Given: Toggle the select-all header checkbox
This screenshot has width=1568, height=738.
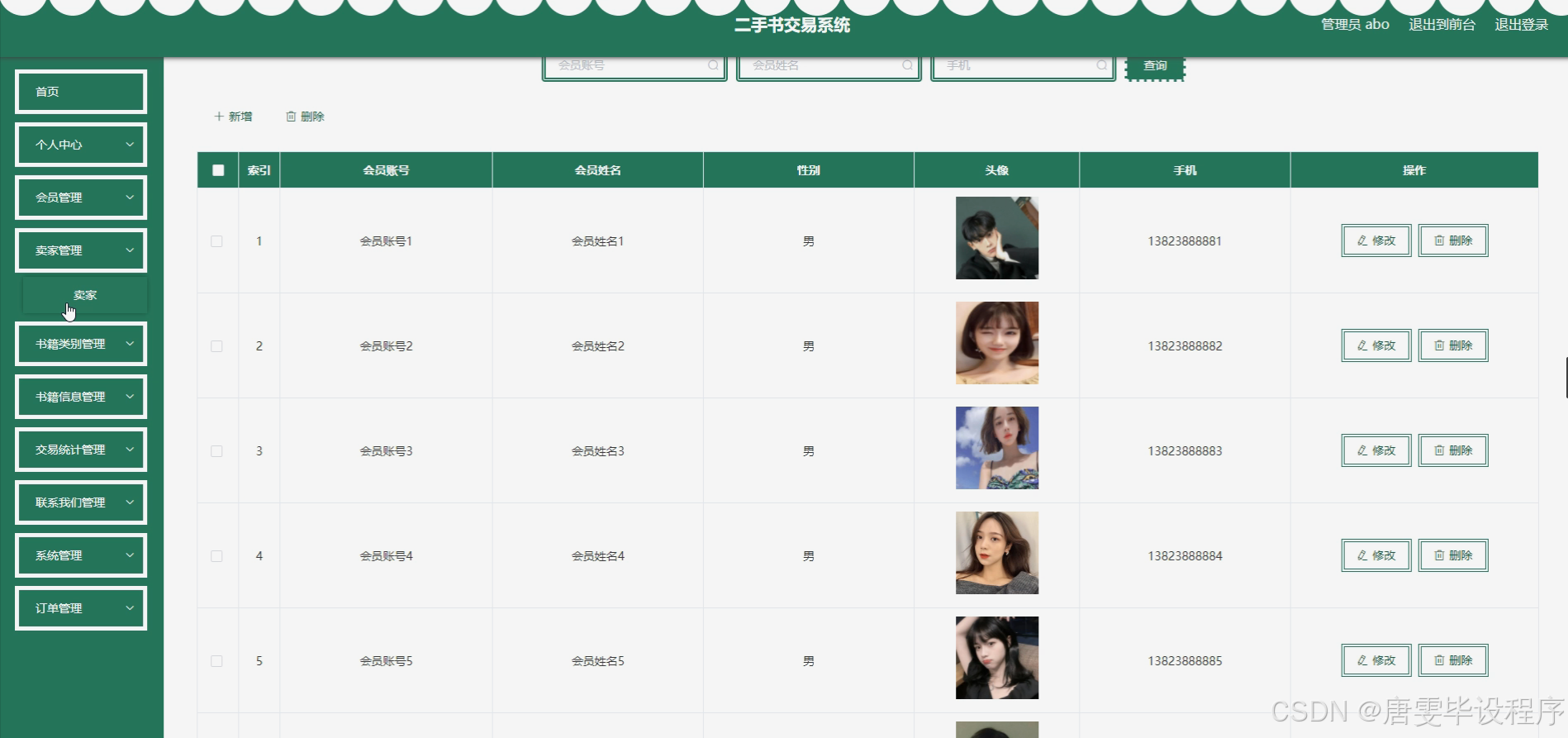Looking at the screenshot, I should click(x=218, y=170).
